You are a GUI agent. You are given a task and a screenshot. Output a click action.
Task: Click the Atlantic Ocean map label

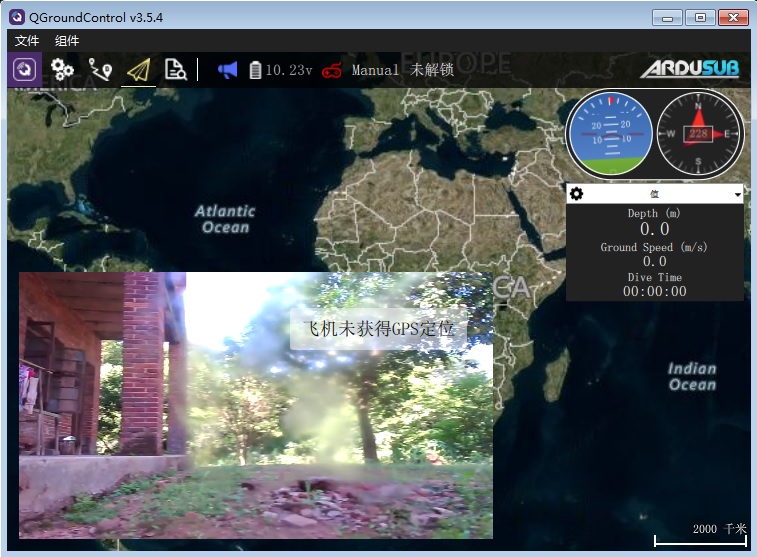point(225,219)
